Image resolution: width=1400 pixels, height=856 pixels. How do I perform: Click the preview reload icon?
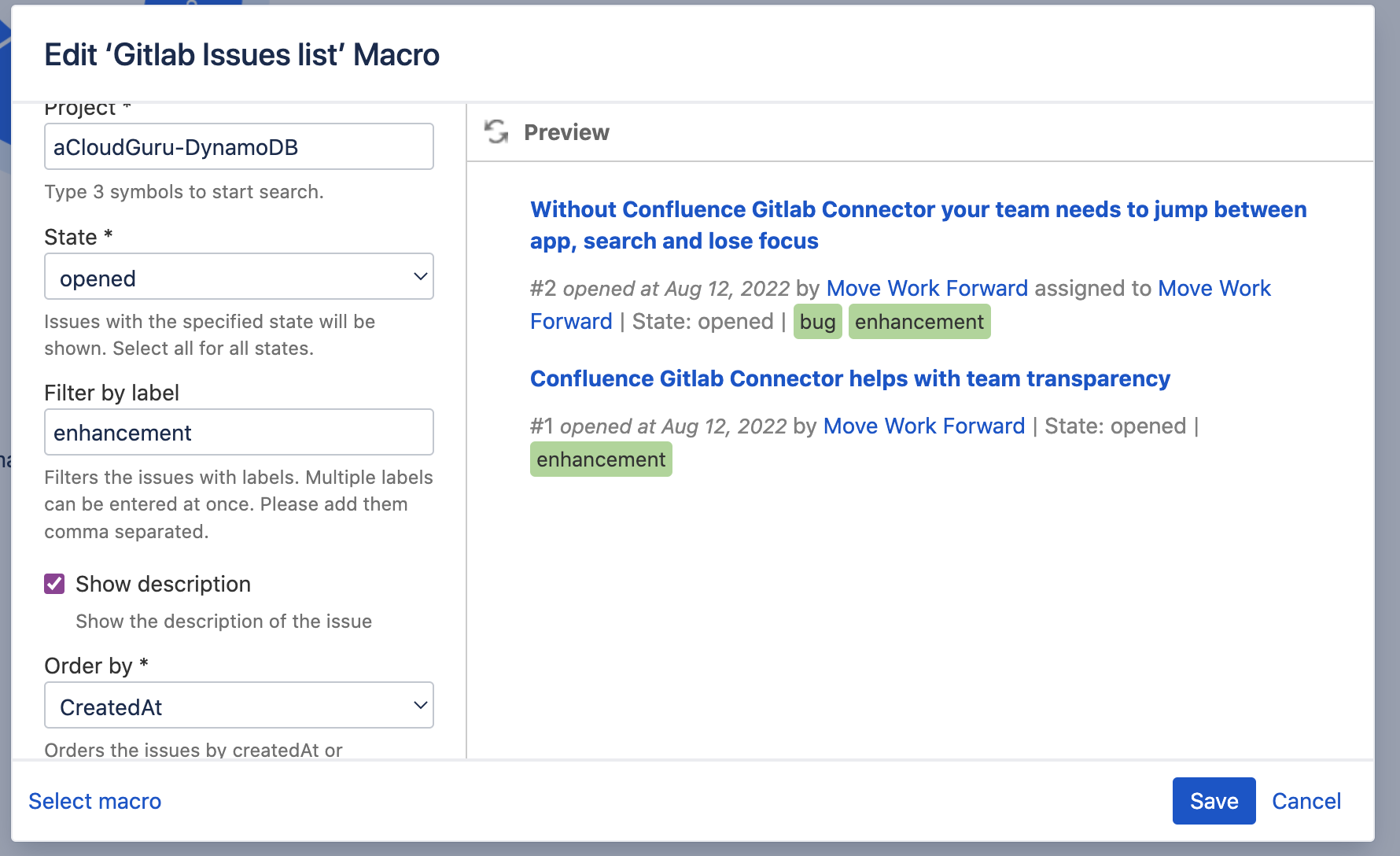point(497,132)
